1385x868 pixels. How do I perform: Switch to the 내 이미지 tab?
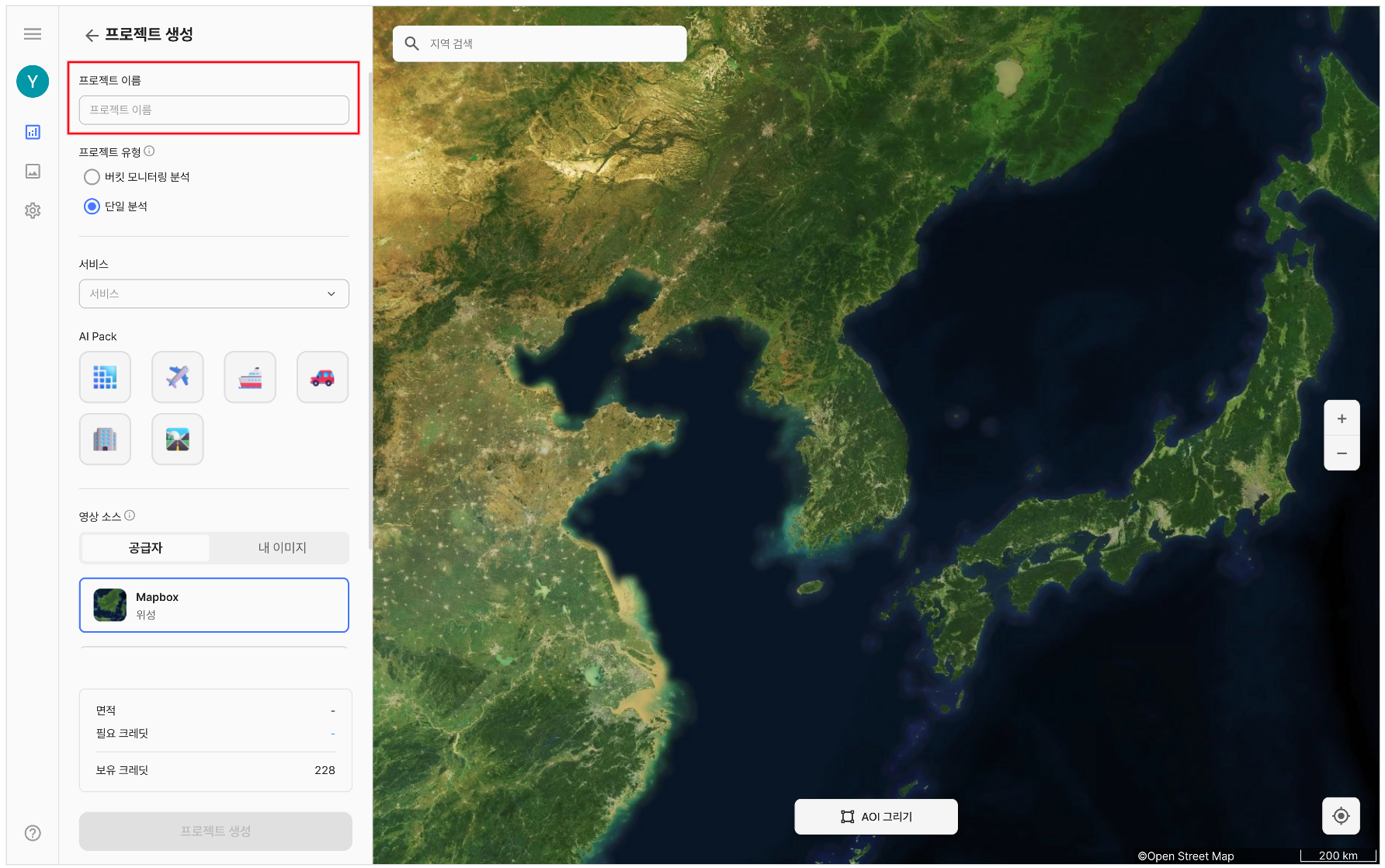pos(282,548)
